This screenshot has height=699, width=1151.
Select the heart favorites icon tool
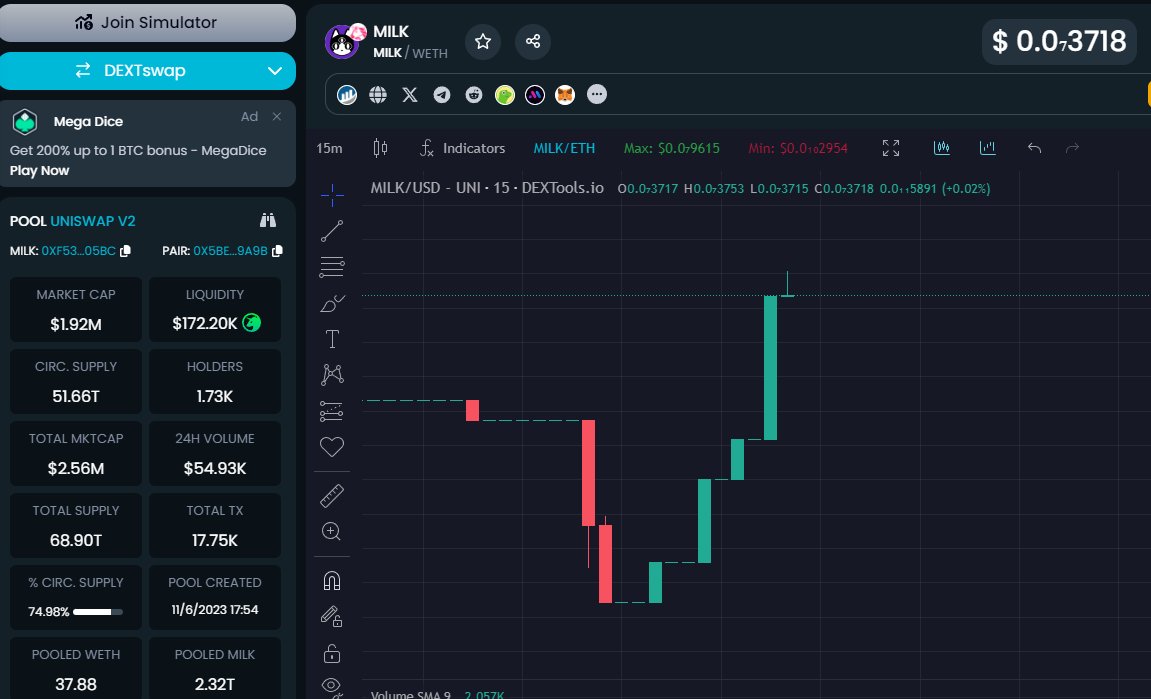[332, 446]
